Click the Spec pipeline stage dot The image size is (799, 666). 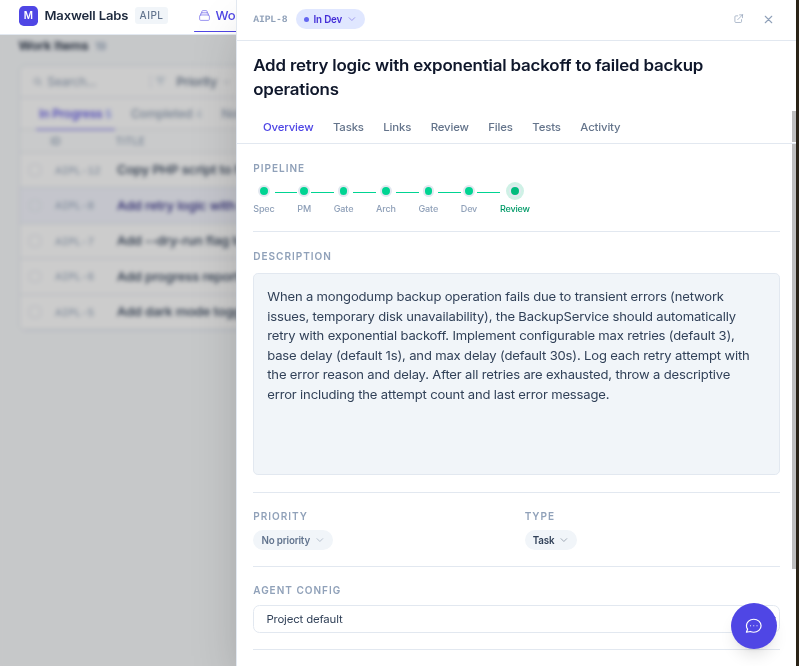click(264, 191)
